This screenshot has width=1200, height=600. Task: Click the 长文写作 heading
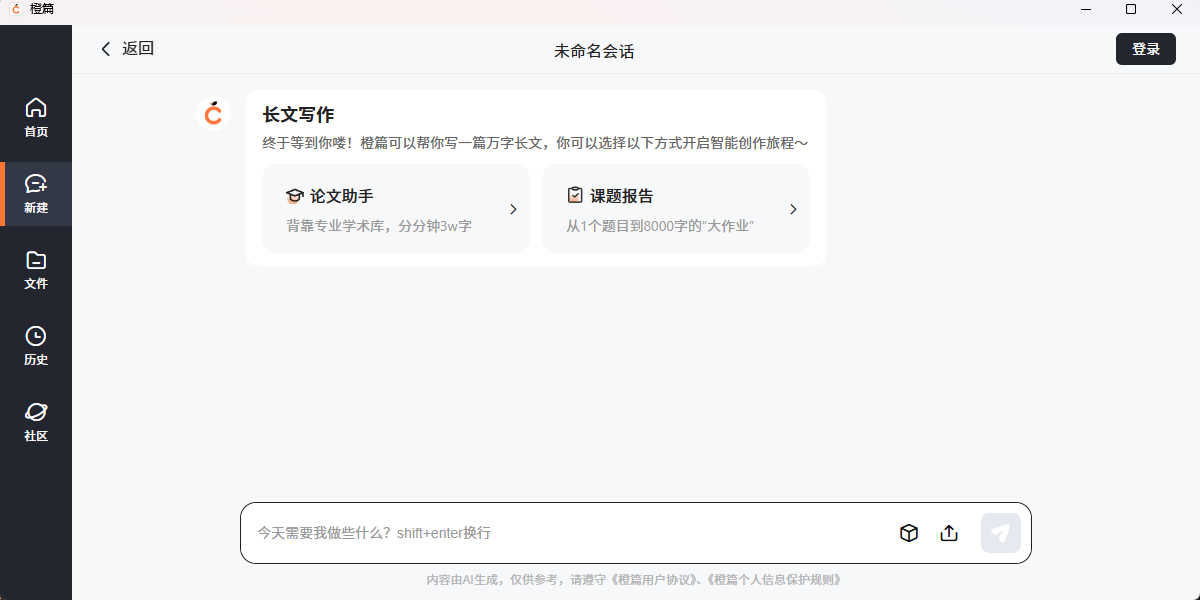tap(298, 115)
